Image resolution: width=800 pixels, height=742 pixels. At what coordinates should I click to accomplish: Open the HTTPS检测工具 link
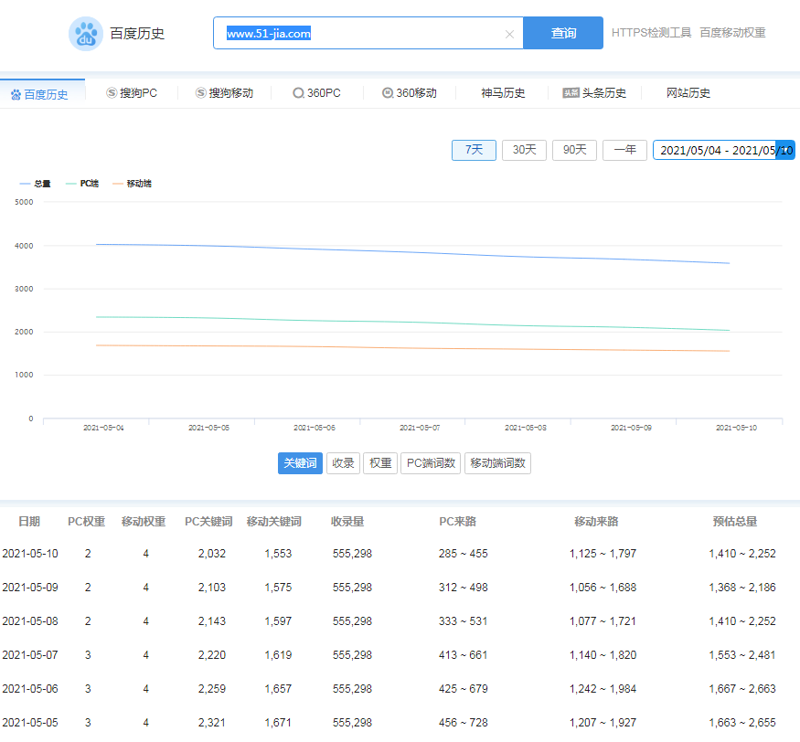[x=651, y=33]
